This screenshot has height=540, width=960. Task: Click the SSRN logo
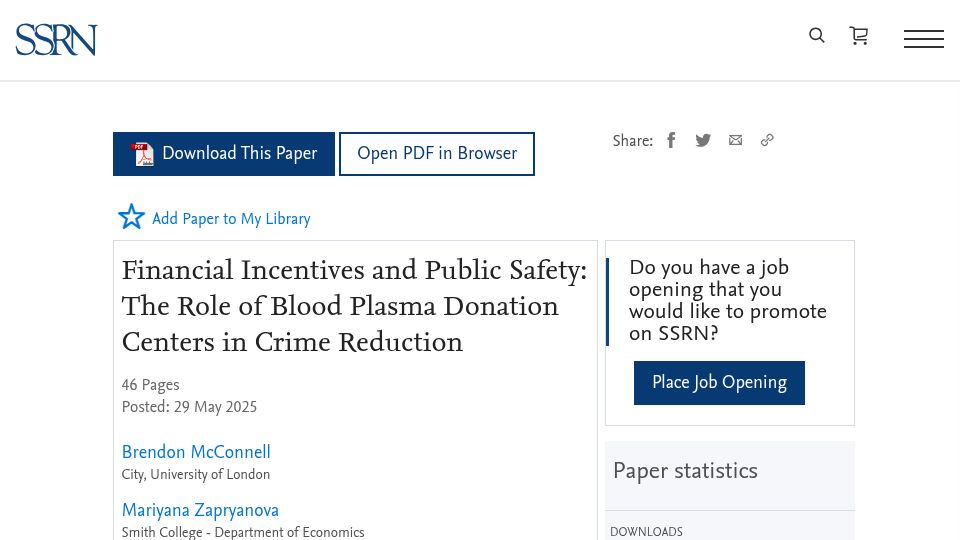56,40
